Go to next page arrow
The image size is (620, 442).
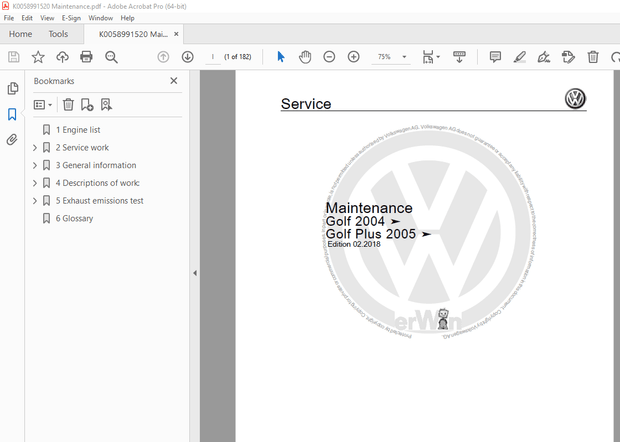[x=187, y=57]
